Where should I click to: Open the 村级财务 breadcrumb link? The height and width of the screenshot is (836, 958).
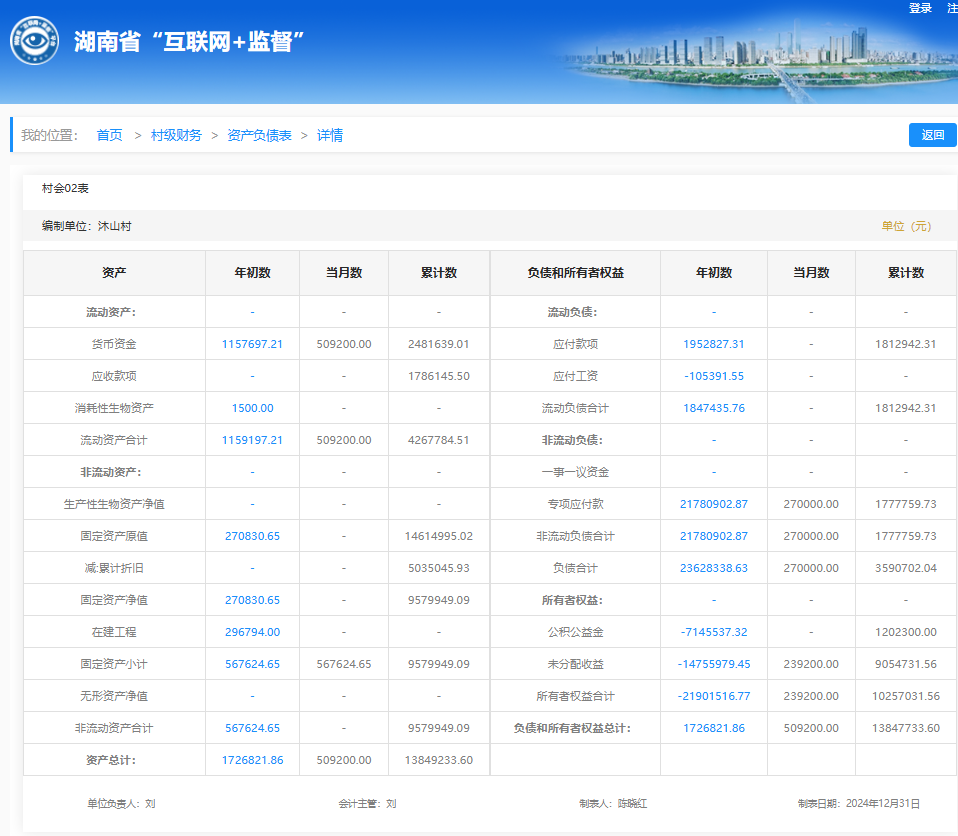pos(176,135)
